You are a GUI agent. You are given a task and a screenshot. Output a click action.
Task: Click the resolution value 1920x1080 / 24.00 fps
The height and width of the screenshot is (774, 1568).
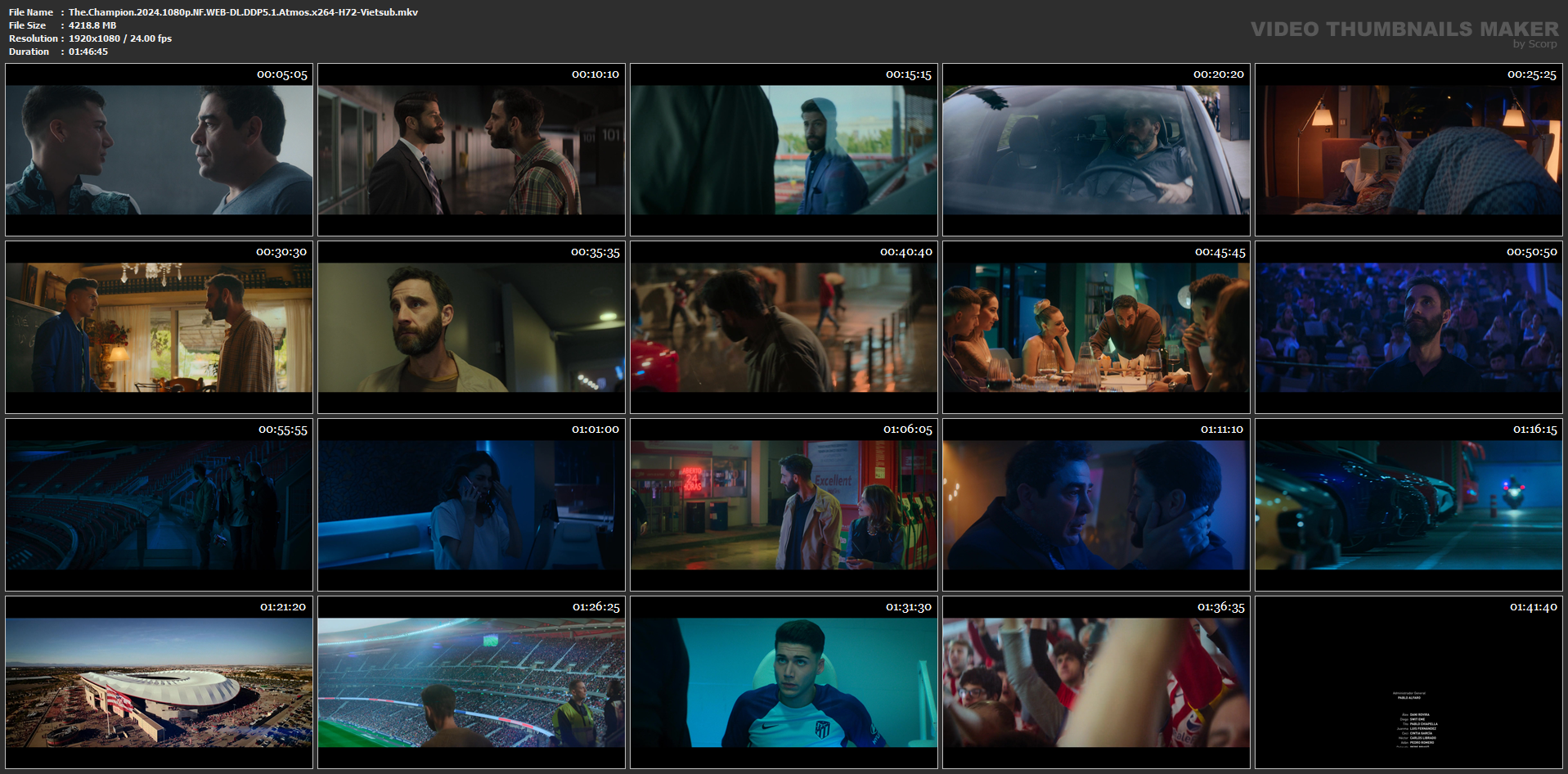click(x=120, y=38)
